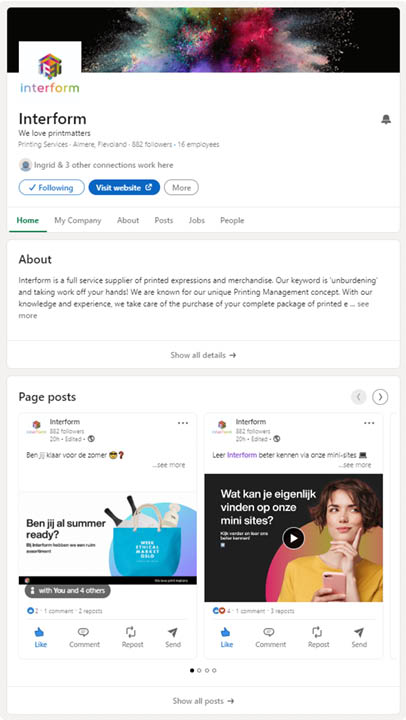
Task: Open the Interform company logo image
Action: [x=50, y=72]
